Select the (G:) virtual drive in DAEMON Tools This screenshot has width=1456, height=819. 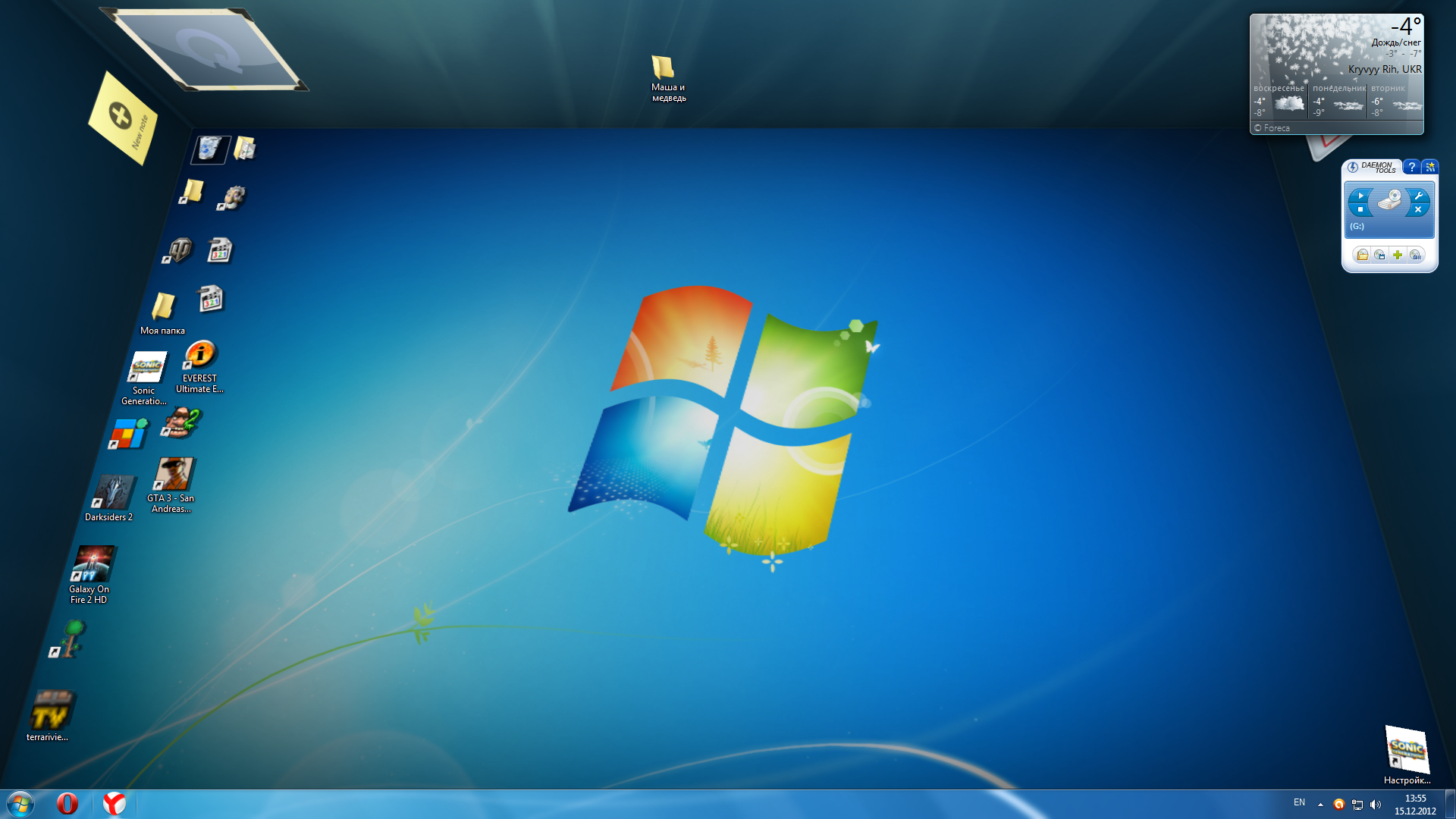[1389, 209]
